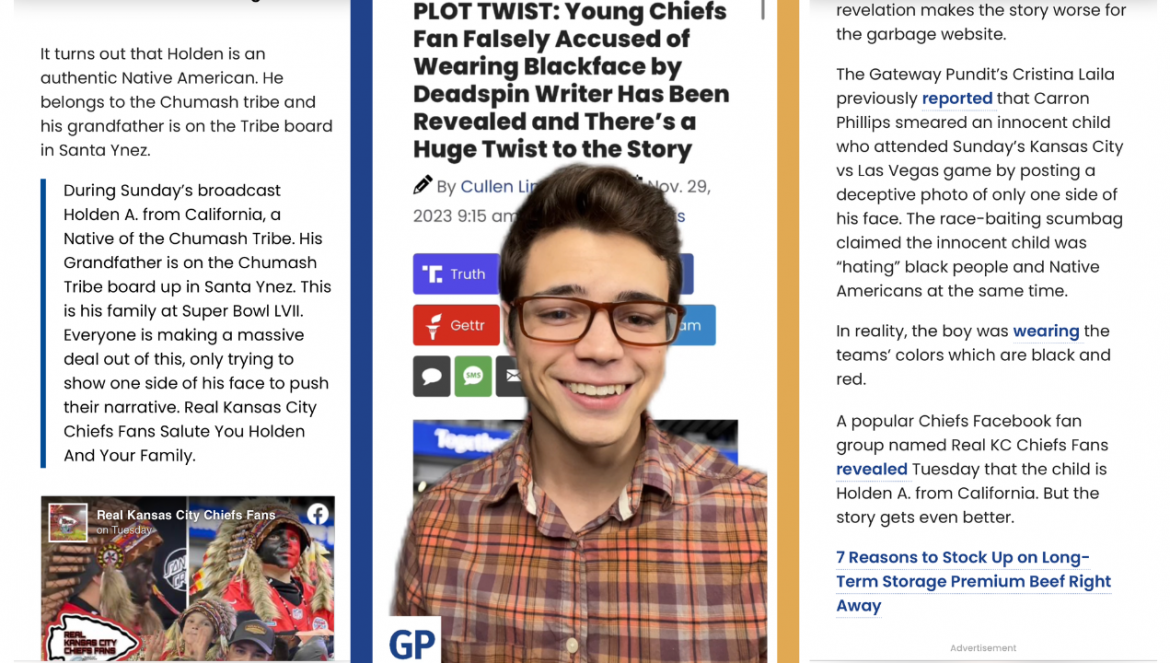Open the comments speech bubble icon
Image resolution: width=1170 pixels, height=663 pixels.
pos(431,376)
